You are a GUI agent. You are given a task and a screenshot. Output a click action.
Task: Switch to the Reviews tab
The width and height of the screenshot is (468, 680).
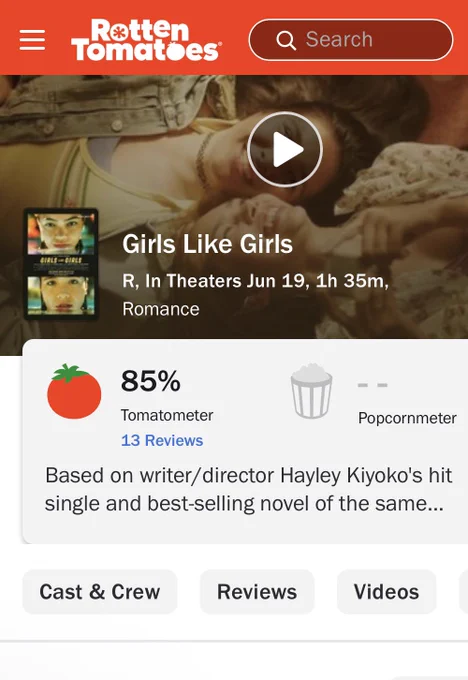[257, 592]
